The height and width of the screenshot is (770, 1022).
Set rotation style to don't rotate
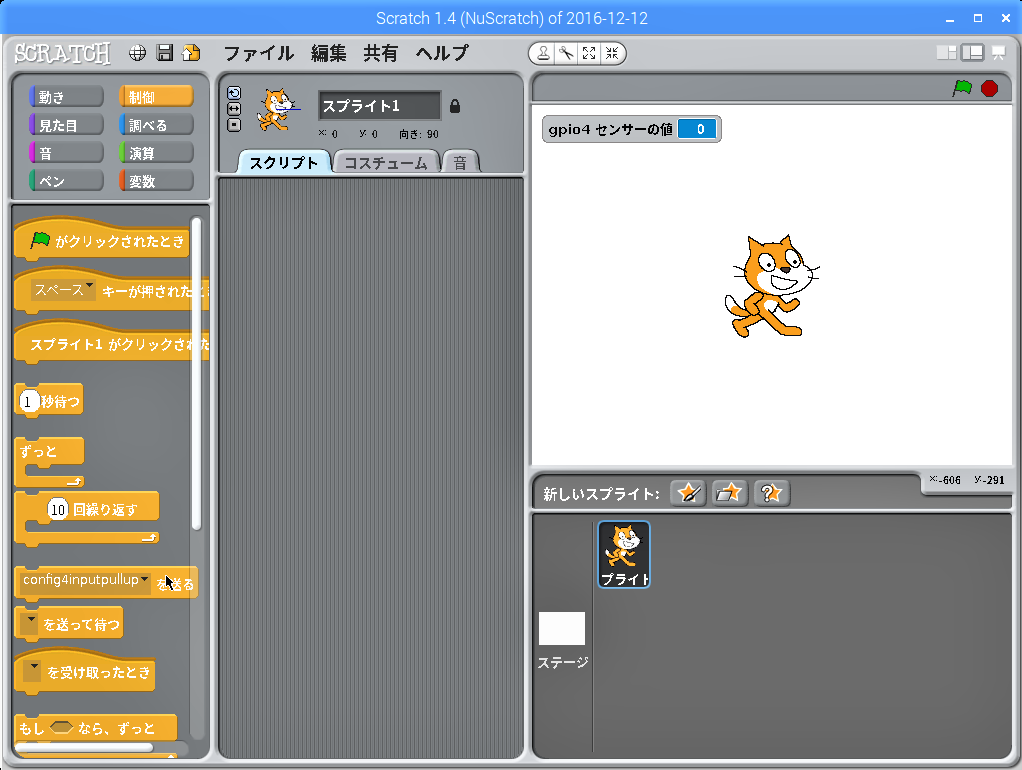pos(234,125)
